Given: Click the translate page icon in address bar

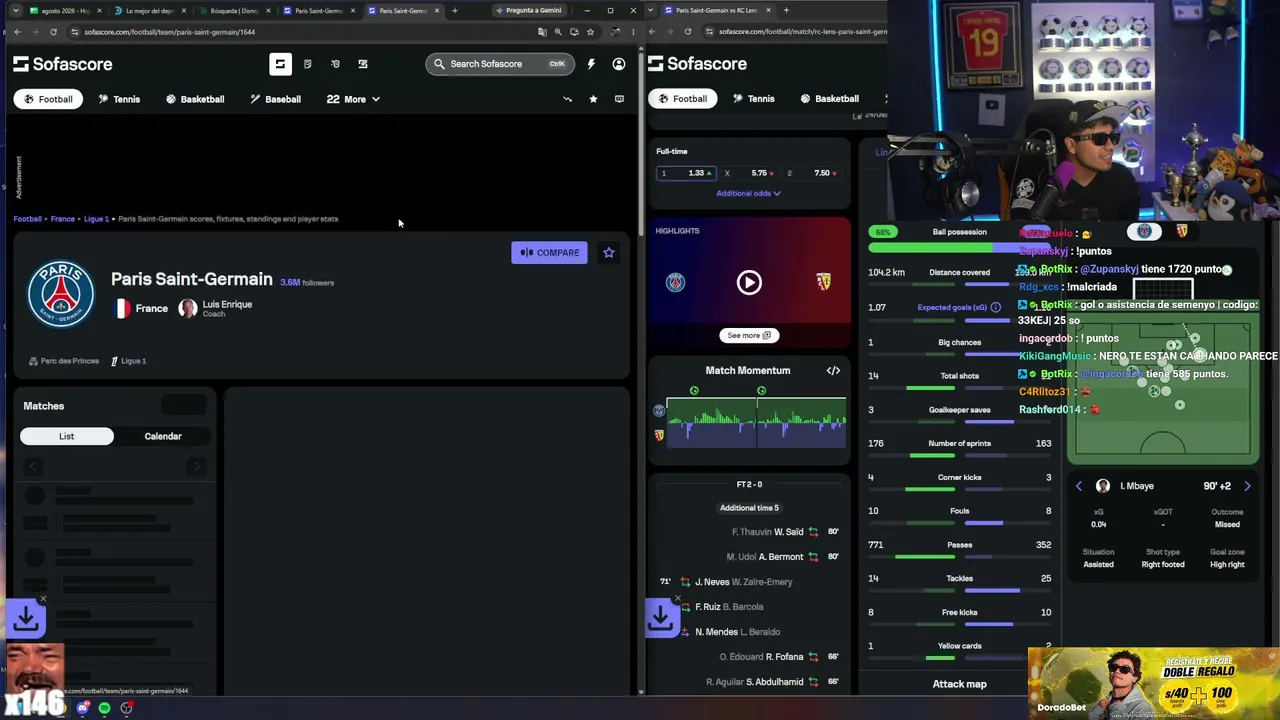Looking at the screenshot, I should click(542, 32).
